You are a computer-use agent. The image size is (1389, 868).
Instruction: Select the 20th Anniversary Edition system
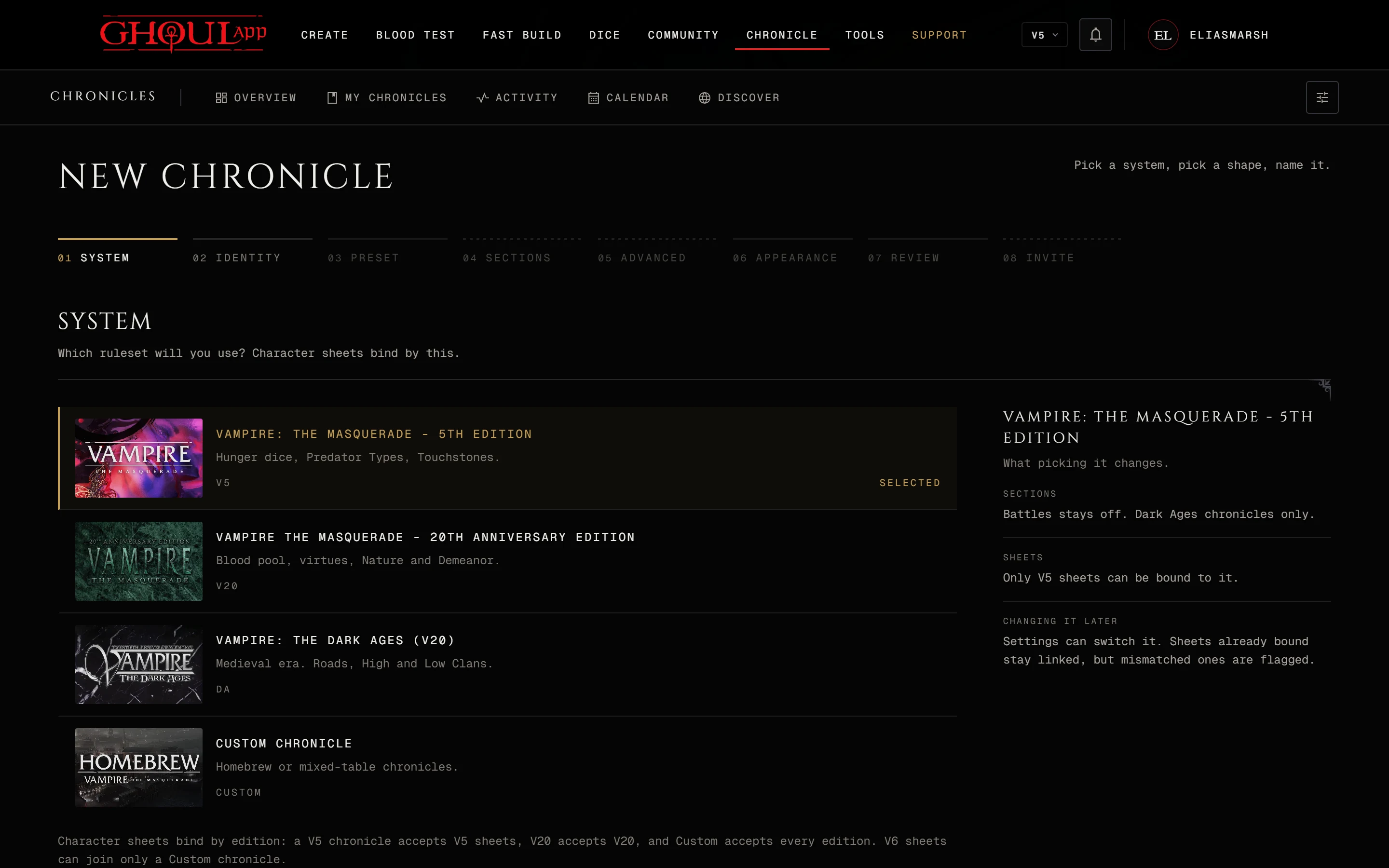(x=507, y=561)
